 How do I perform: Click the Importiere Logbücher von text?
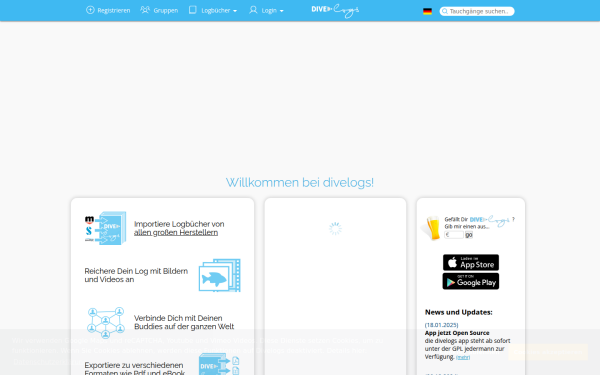(x=179, y=224)
